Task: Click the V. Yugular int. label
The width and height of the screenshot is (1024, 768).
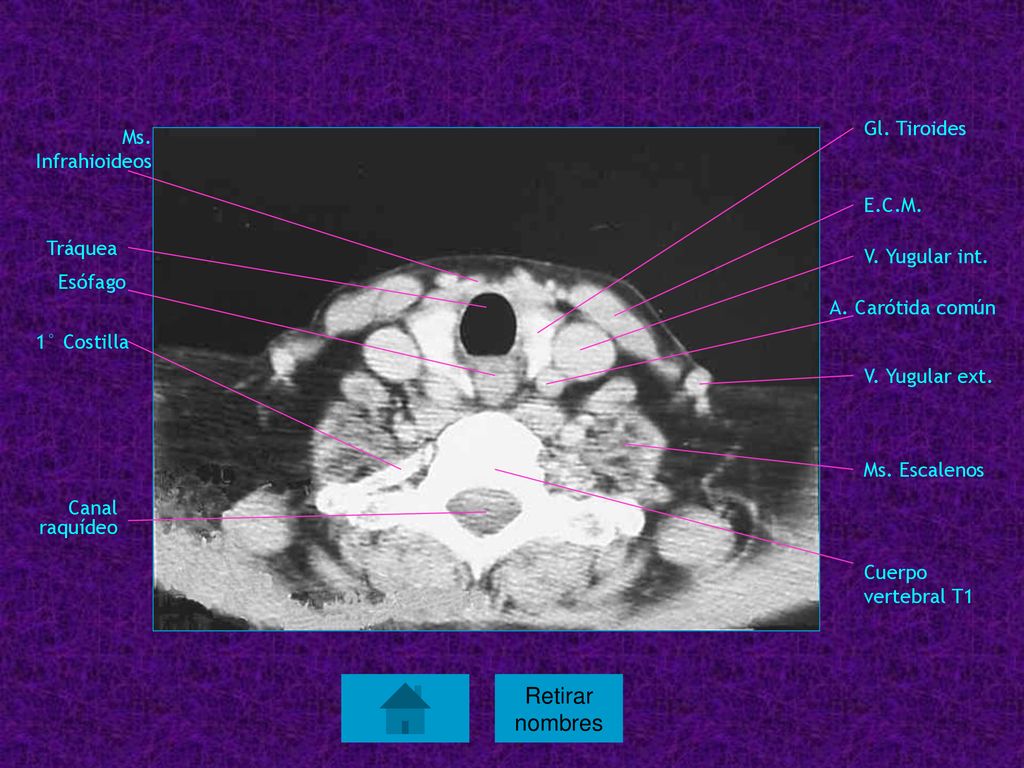Action: 925,257
